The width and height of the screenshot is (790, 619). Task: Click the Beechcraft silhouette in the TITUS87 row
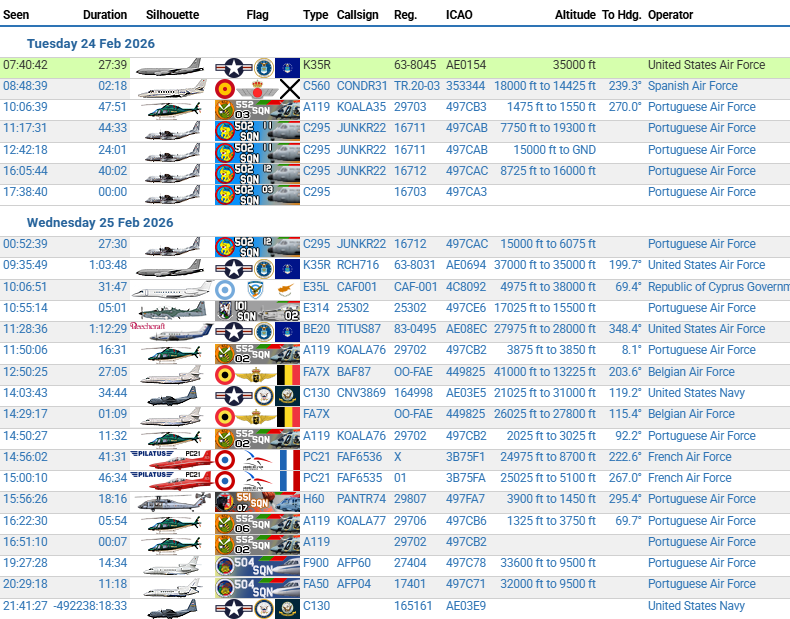pyautogui.click(x=171, y=331)
